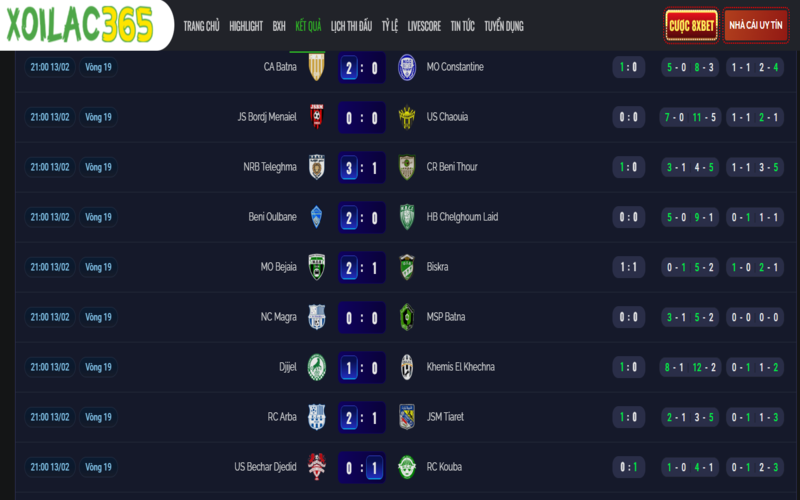The height and width of the screenshot is (500, 800).
Task: Click the JSM Tiaret team crest
Action: click(x=406, y=417)
